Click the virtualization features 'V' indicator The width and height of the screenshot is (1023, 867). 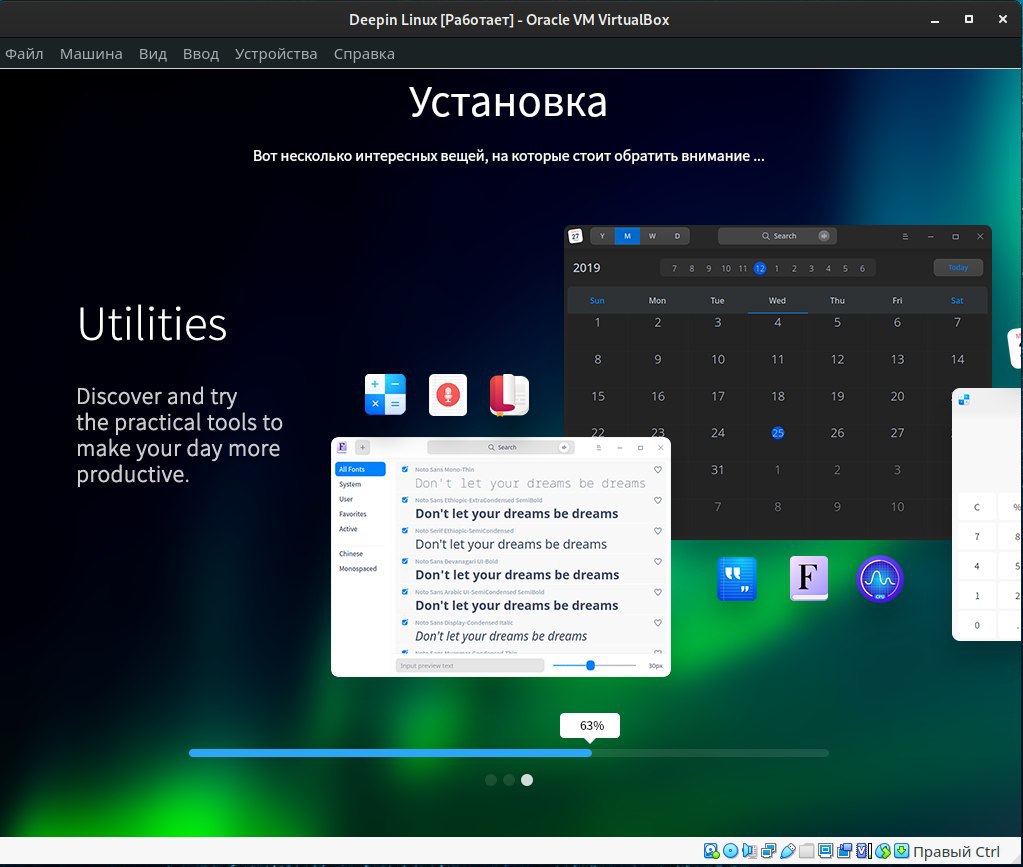pos(864,851)
